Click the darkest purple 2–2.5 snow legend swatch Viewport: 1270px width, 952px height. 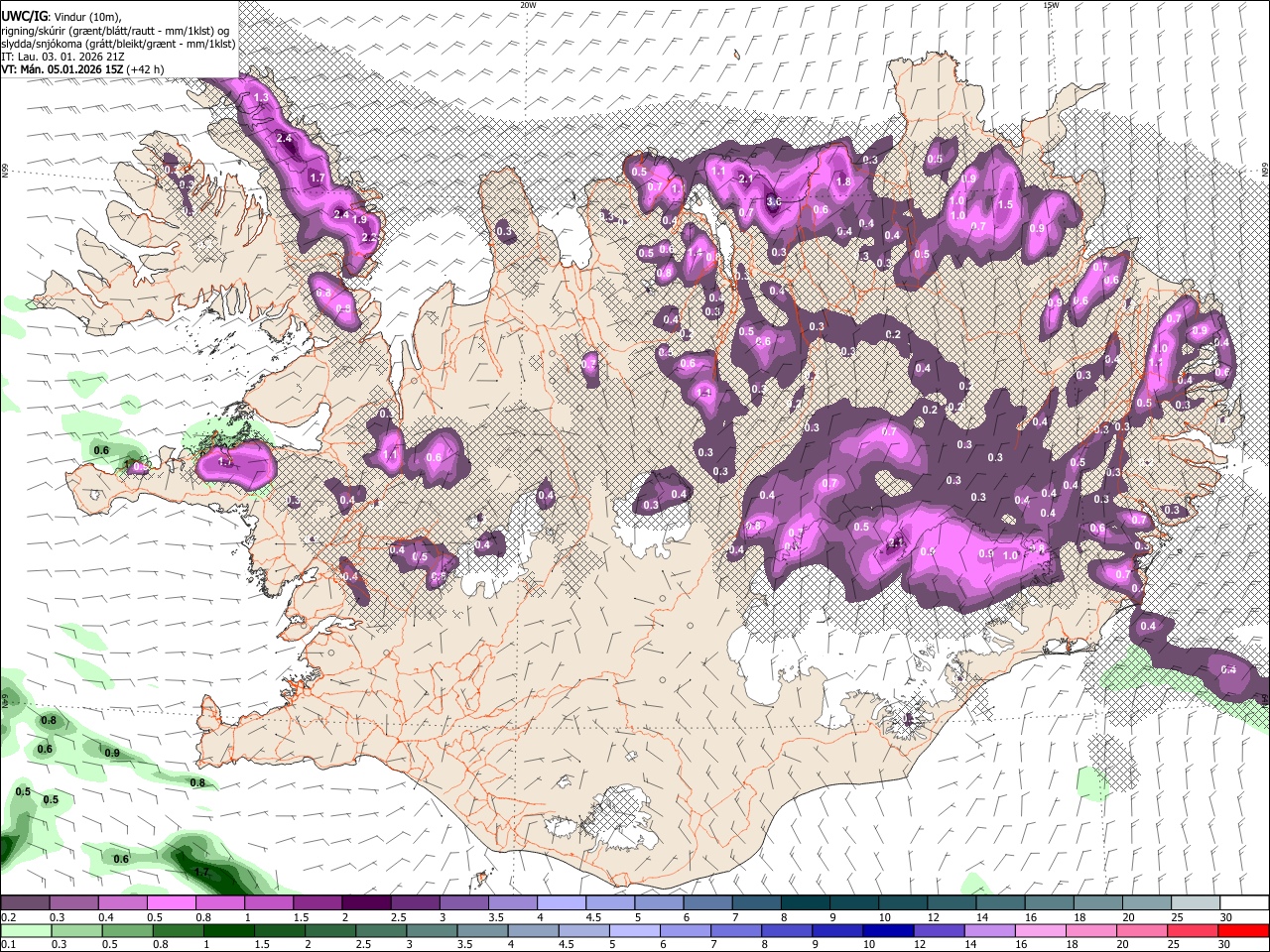click(x=365, y=903)
